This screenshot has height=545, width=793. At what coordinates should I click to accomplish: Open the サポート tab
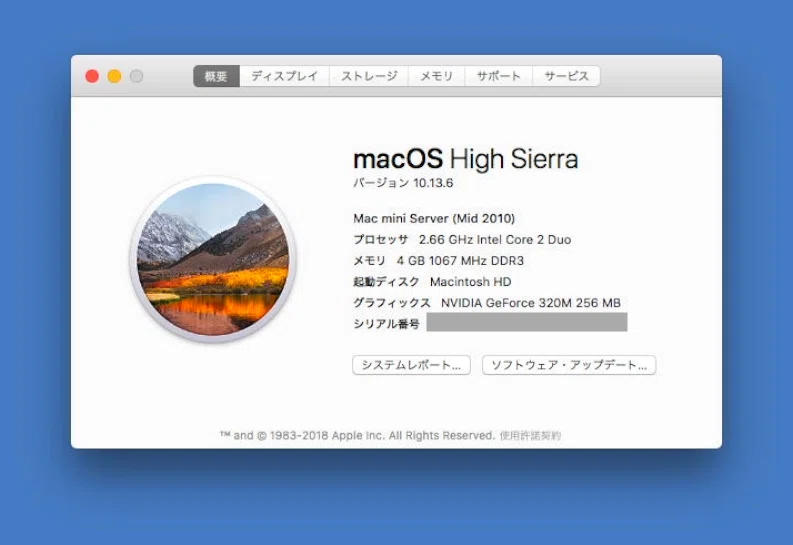click(499, 76)
